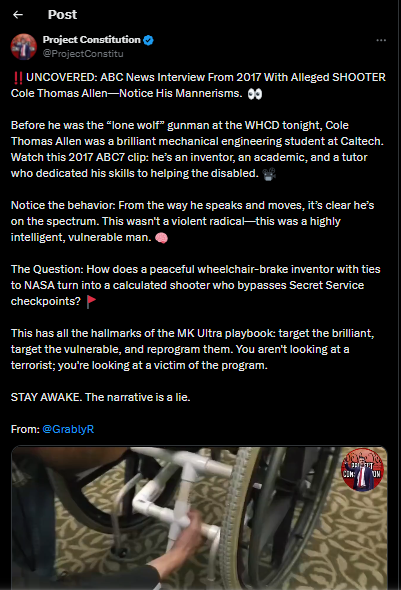Open the three-dot more options menu

pos(381,40)
